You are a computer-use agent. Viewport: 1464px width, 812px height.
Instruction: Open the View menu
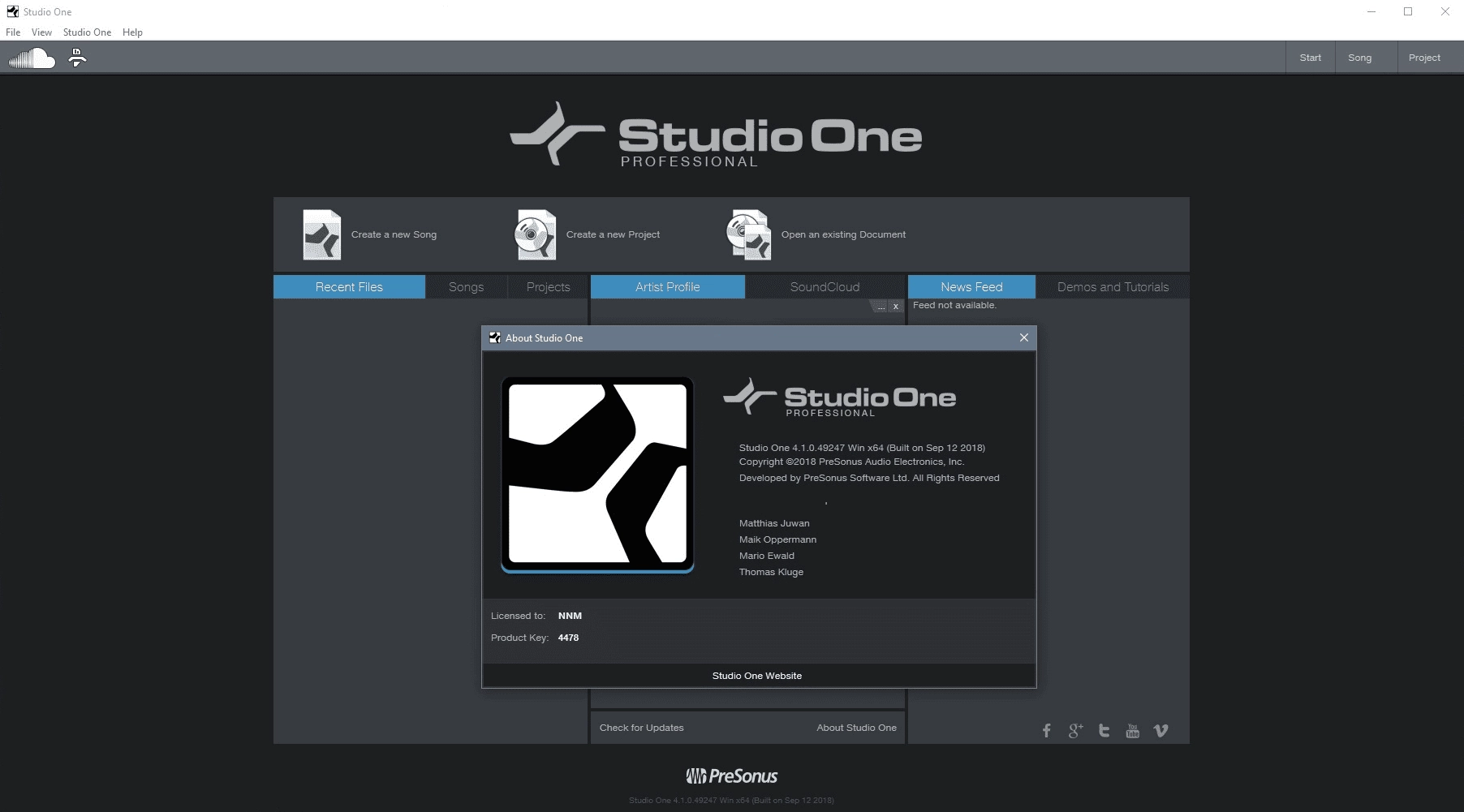[41, 32]
